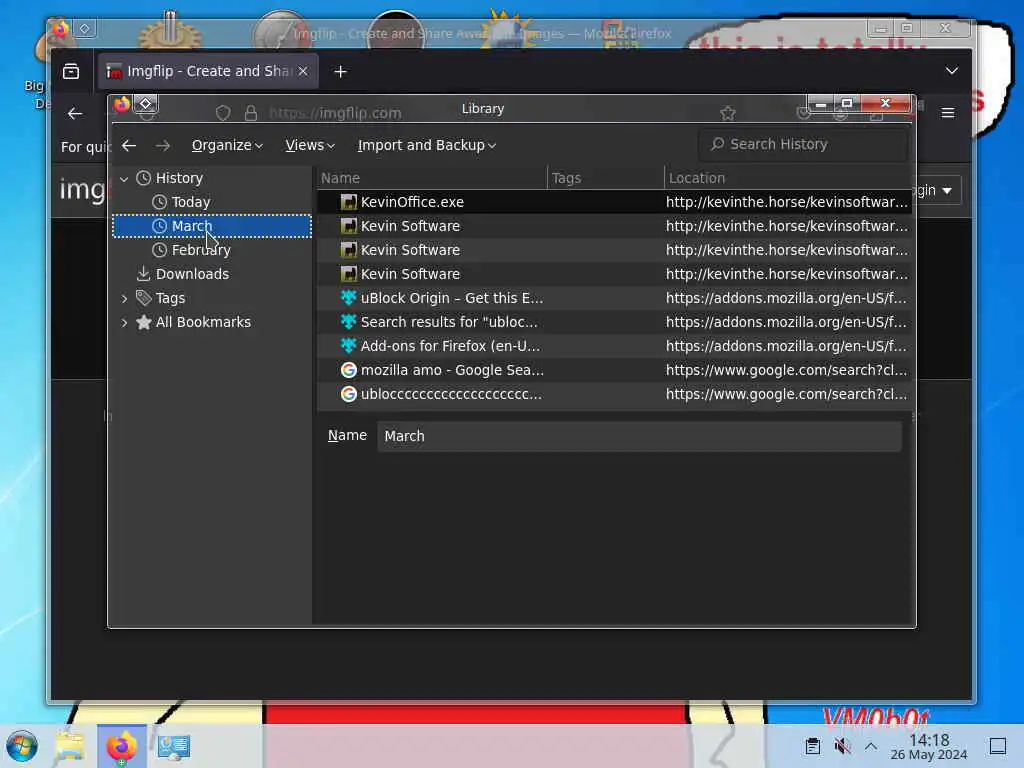Click Google favicon of ublocccc row

349,394
